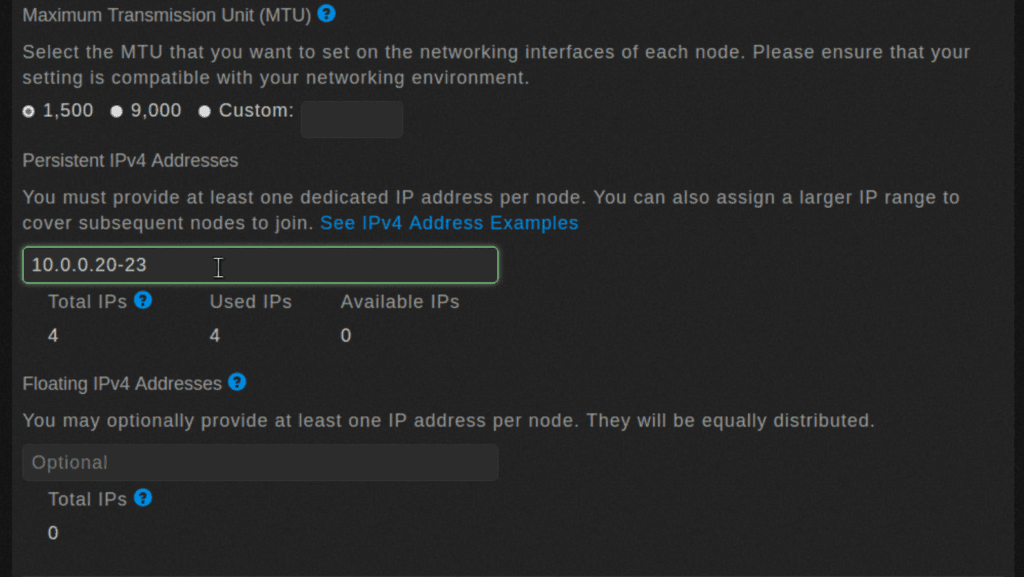1024x577 pixels.
Task: Click the Maximum Transmission Unit (MTU) heading
Action: 166,15
